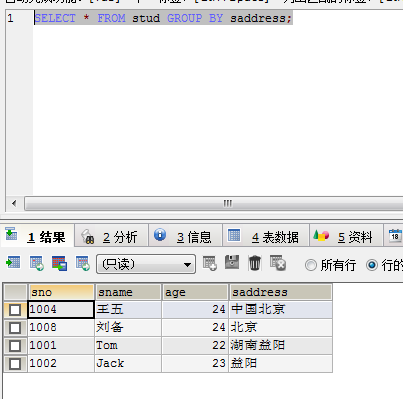Click the fourth result toolbar grid icon
403x399 pixels.
(83, 263)
